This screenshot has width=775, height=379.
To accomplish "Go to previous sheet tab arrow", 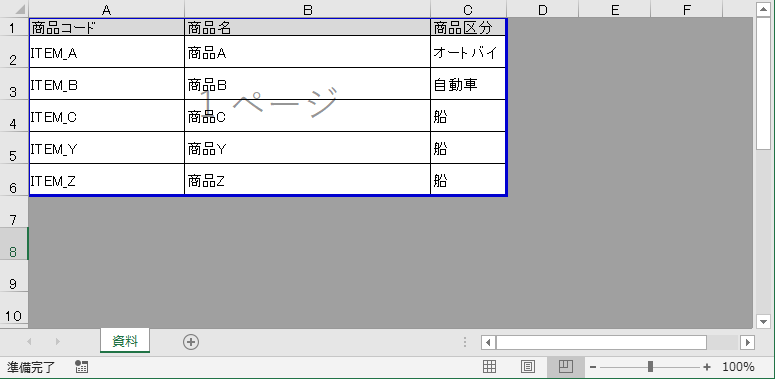I will point(29,342).
